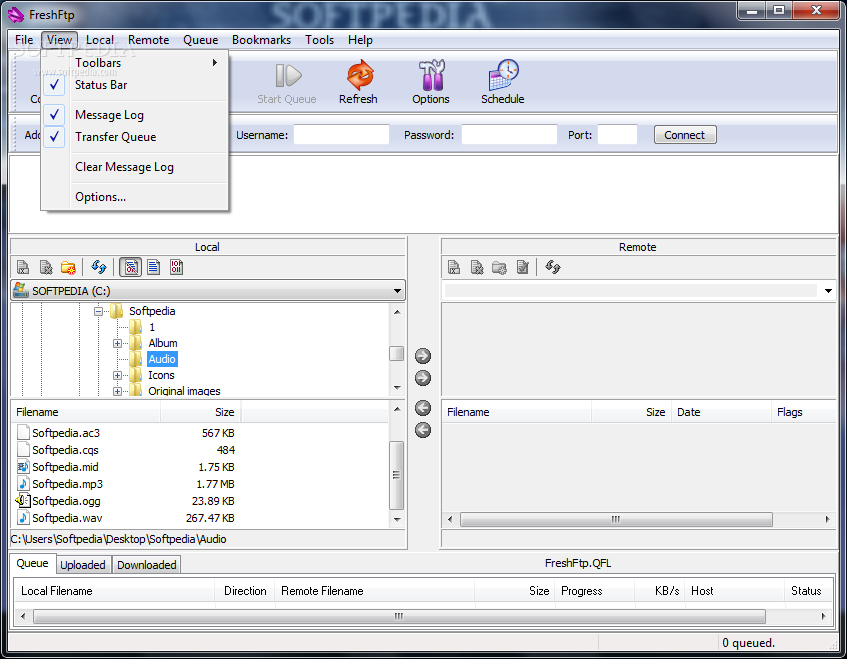847x659 pixels.
Task: Open the Queue menu
Action: [200, 40]
